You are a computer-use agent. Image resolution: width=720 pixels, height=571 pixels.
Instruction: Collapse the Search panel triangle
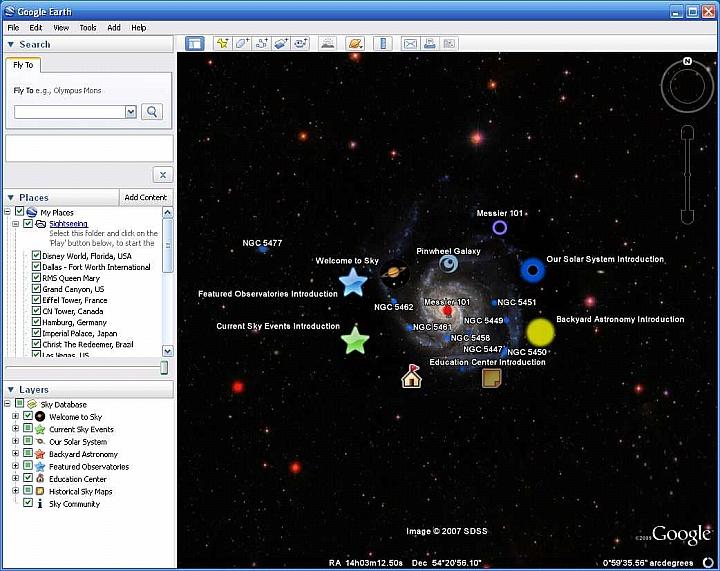coord(11,45)
